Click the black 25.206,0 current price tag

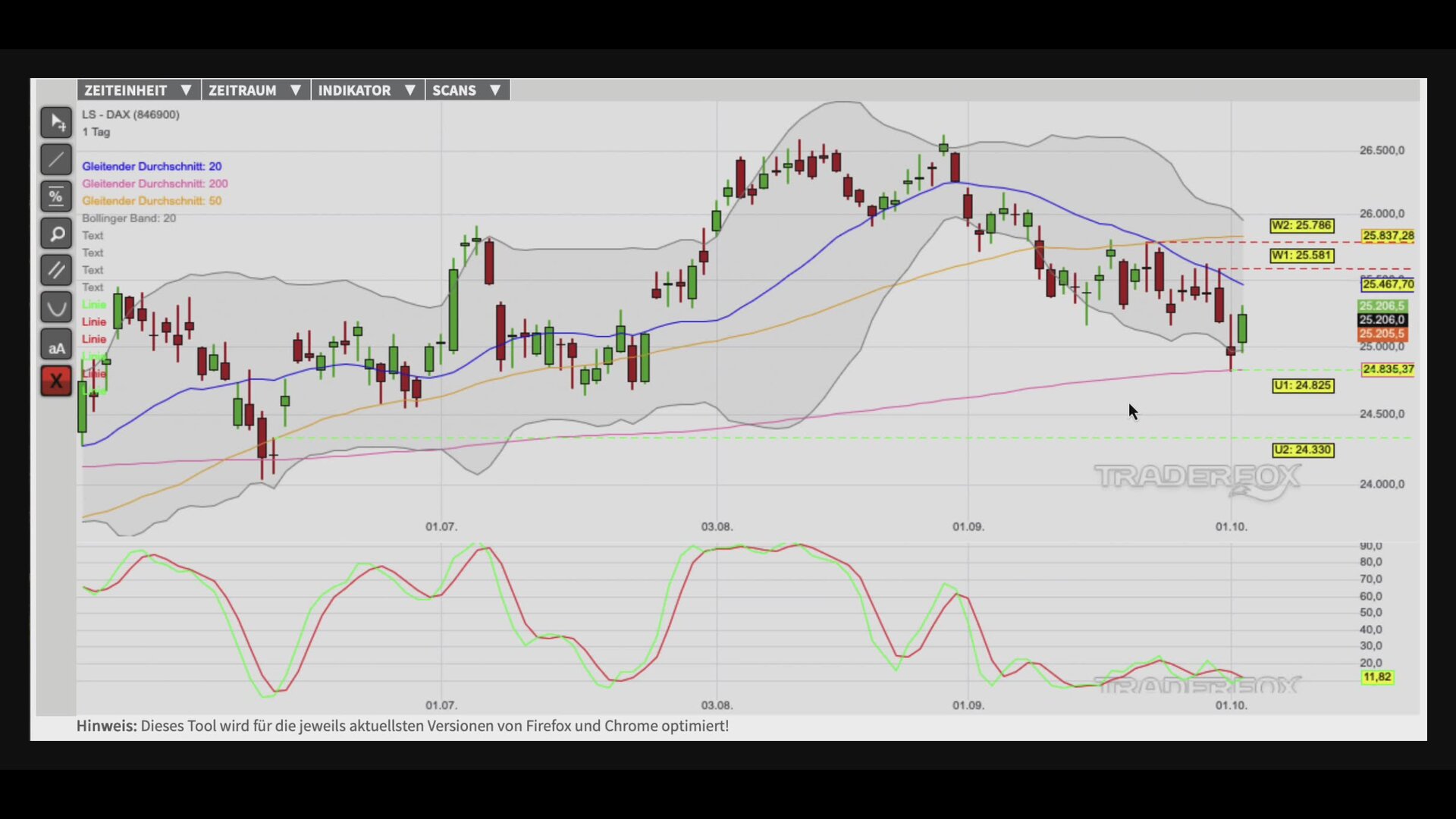click(x=1382, y=320)
